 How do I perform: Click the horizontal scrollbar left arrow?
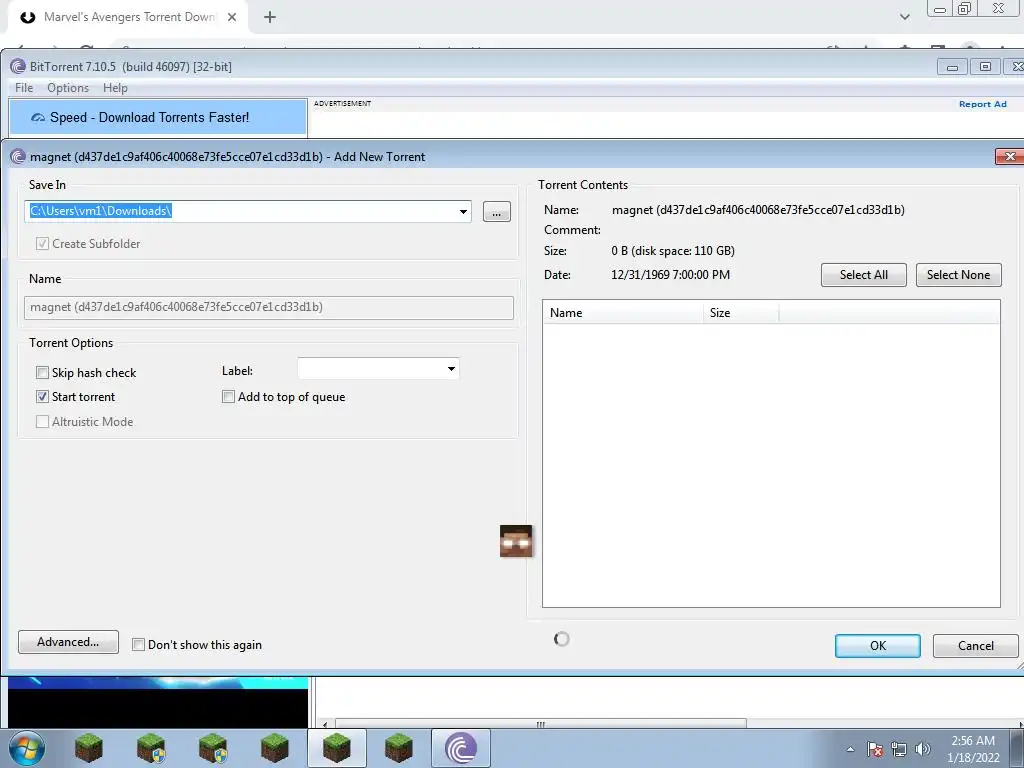[326, 724]
